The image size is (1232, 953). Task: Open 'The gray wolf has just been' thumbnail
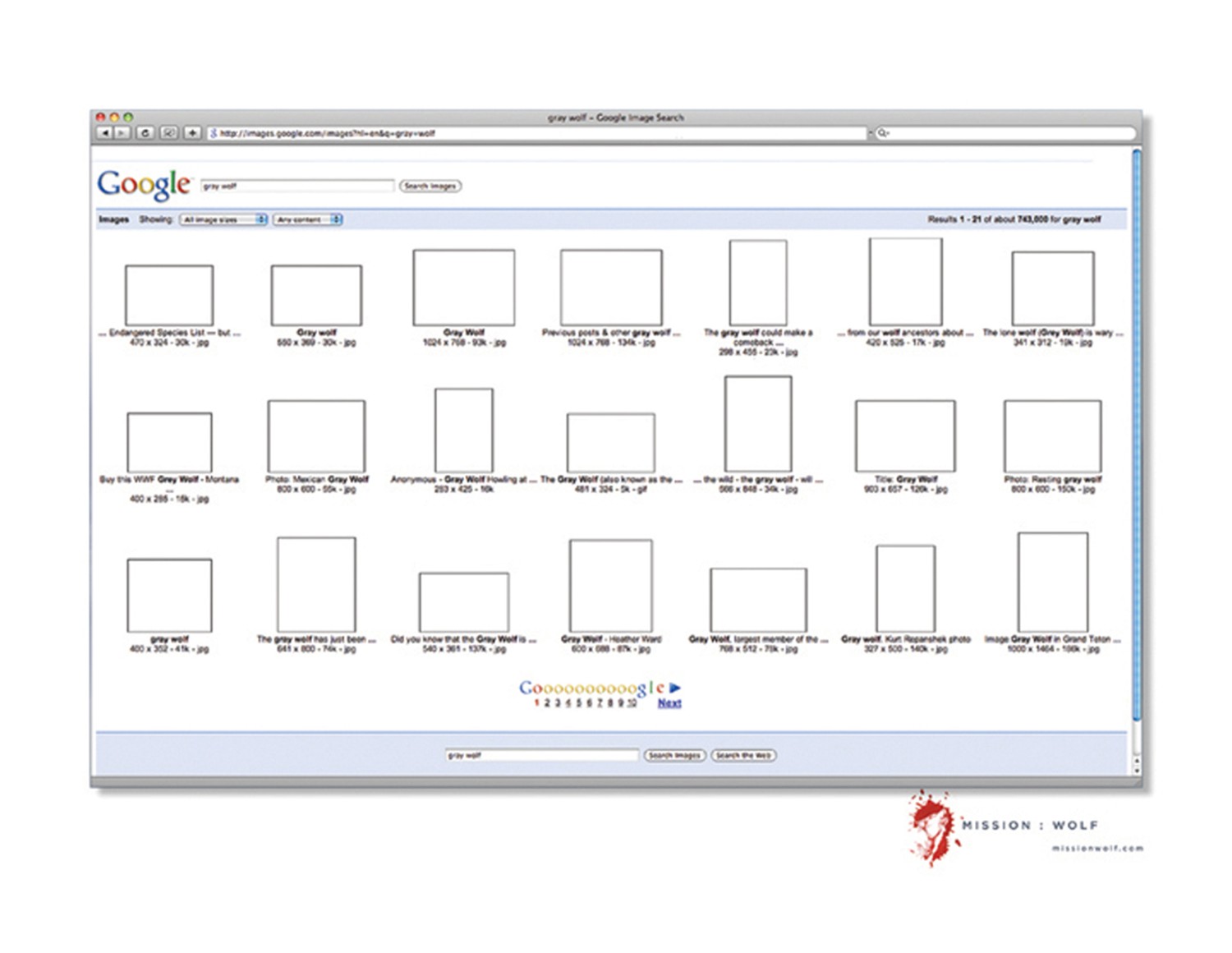click(316, 585)
